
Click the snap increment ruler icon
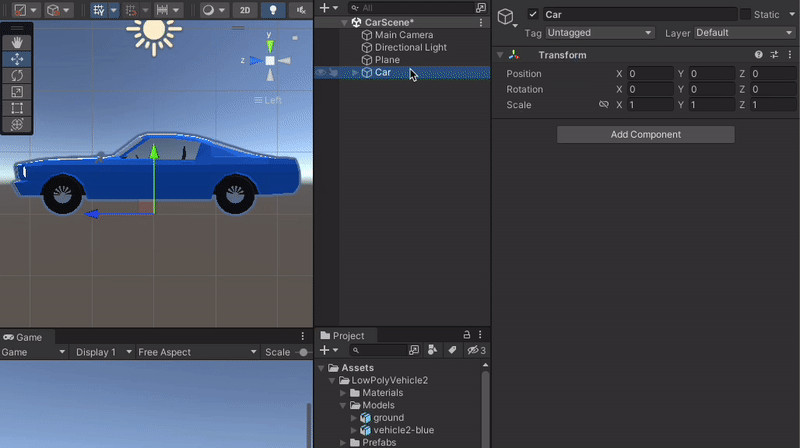(x=162, y=10)
